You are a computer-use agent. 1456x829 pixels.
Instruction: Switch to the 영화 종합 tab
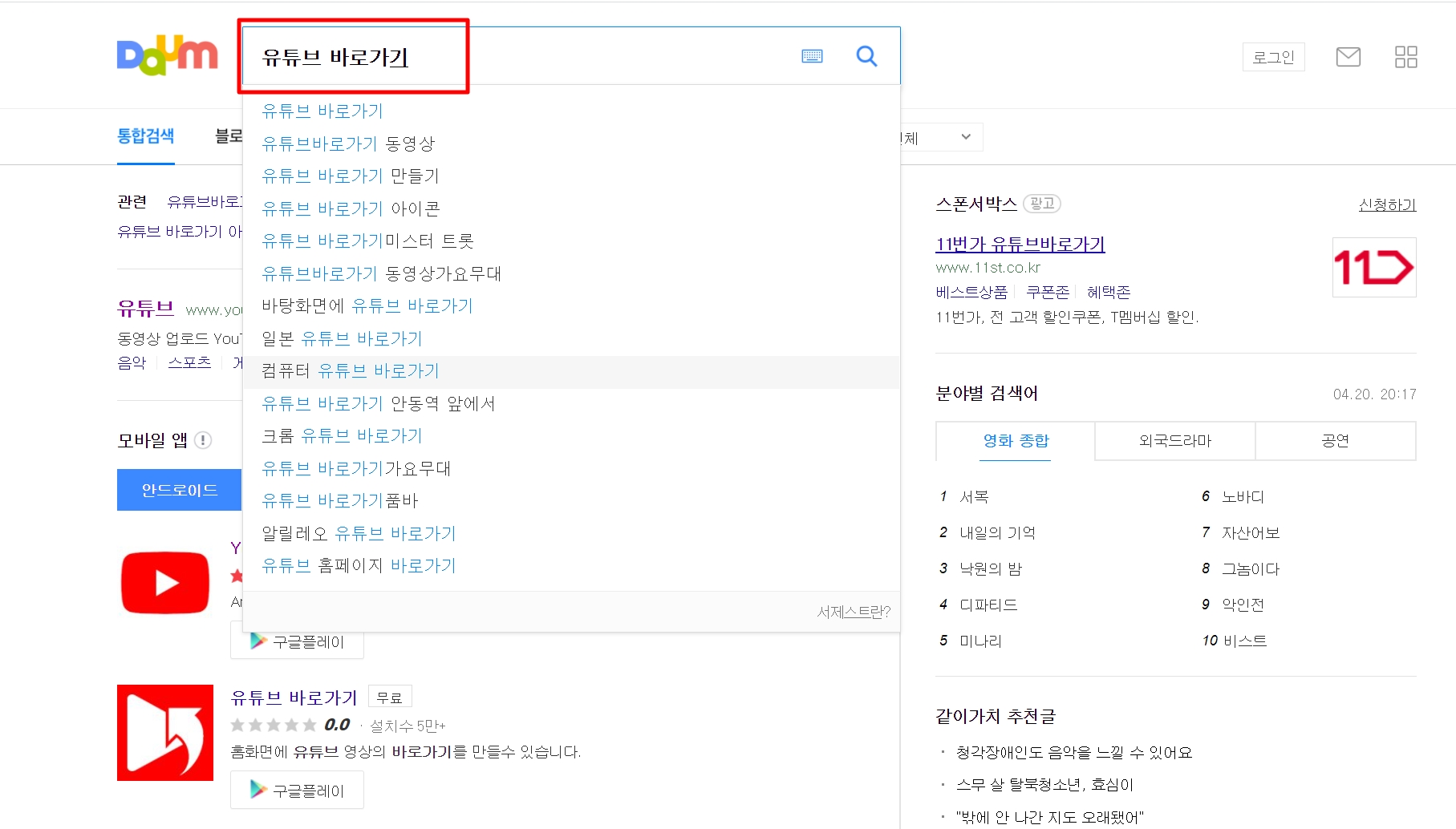pos(1016,441)
